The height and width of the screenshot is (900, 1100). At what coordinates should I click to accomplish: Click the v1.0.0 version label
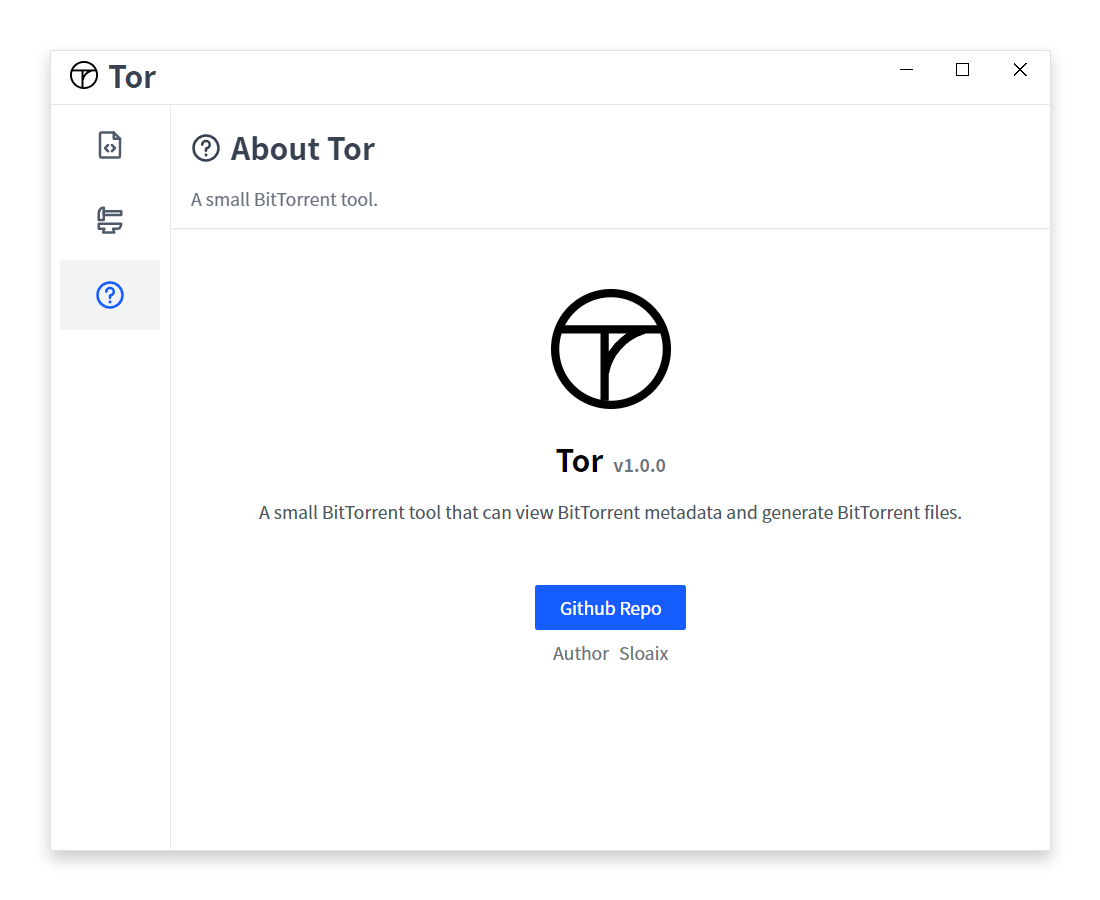(x=639, y=466)
